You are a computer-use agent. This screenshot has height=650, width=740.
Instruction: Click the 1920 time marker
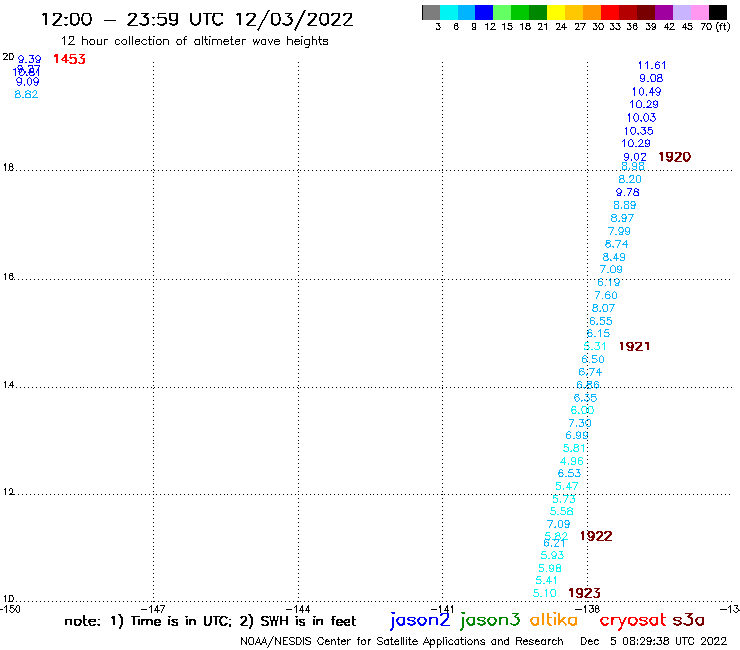pos(674,157)
